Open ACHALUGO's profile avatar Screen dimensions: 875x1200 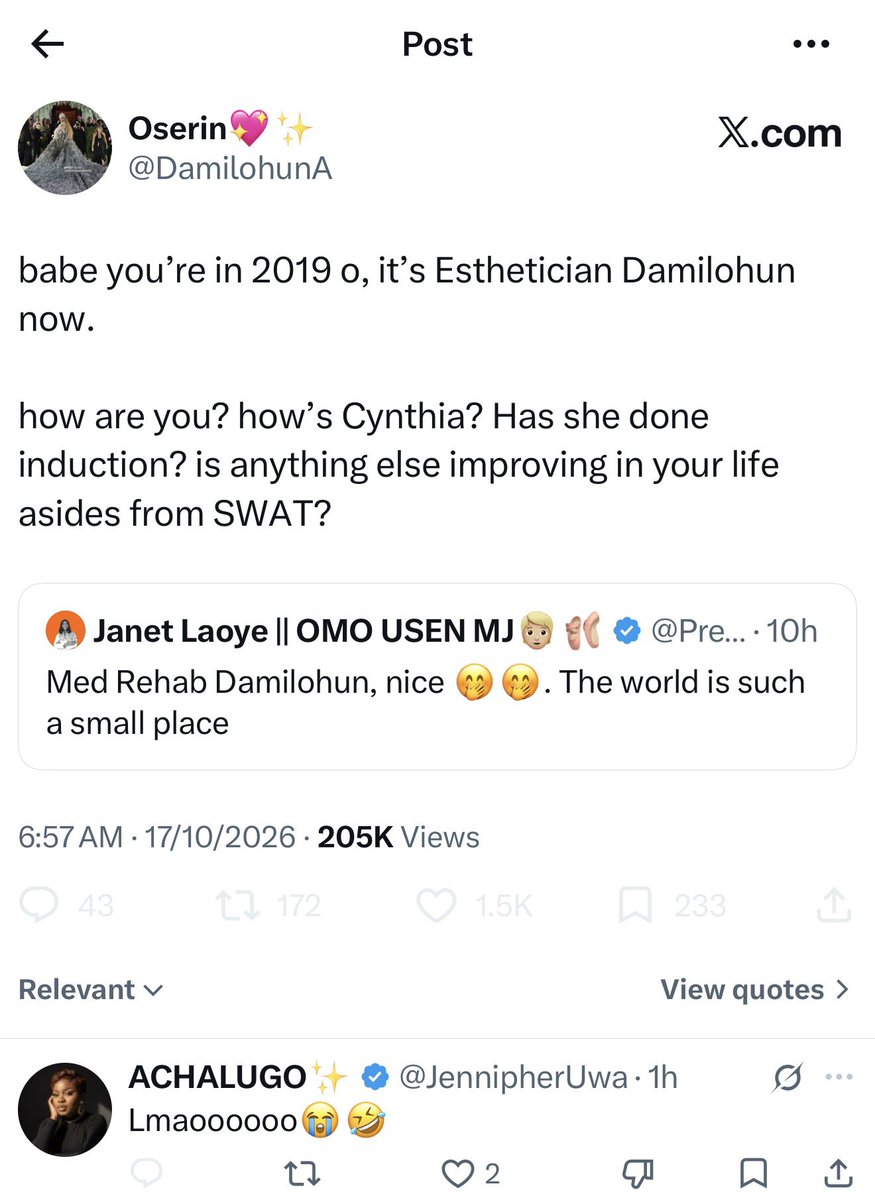click(65, 1109)
